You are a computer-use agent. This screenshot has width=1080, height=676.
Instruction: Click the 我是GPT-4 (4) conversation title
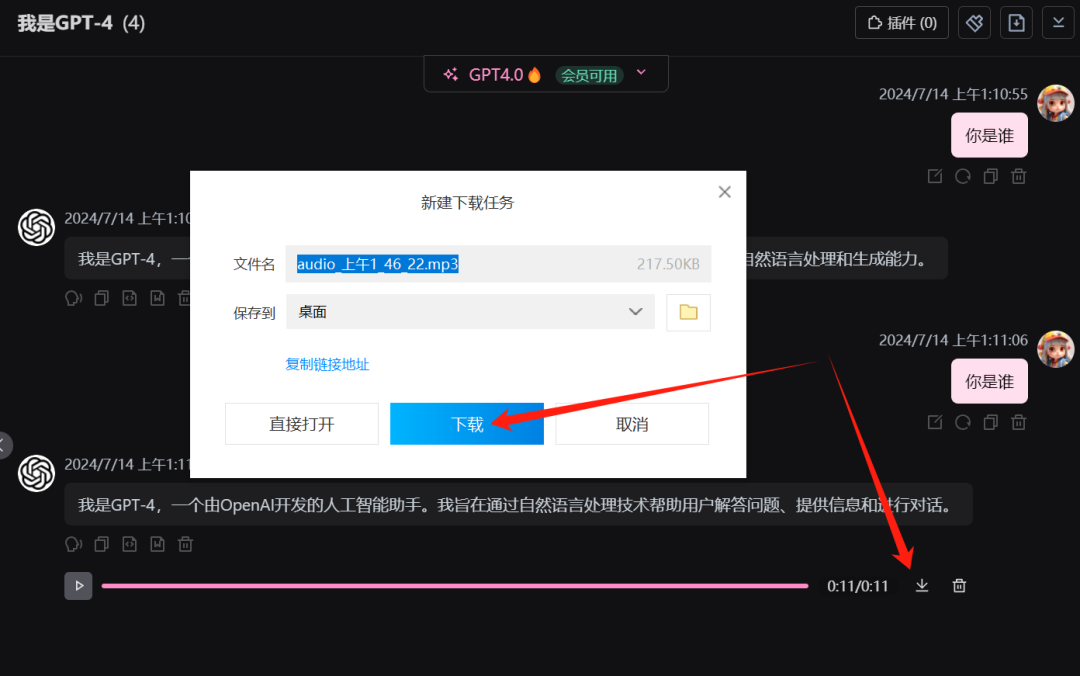(x=81, y=23)
